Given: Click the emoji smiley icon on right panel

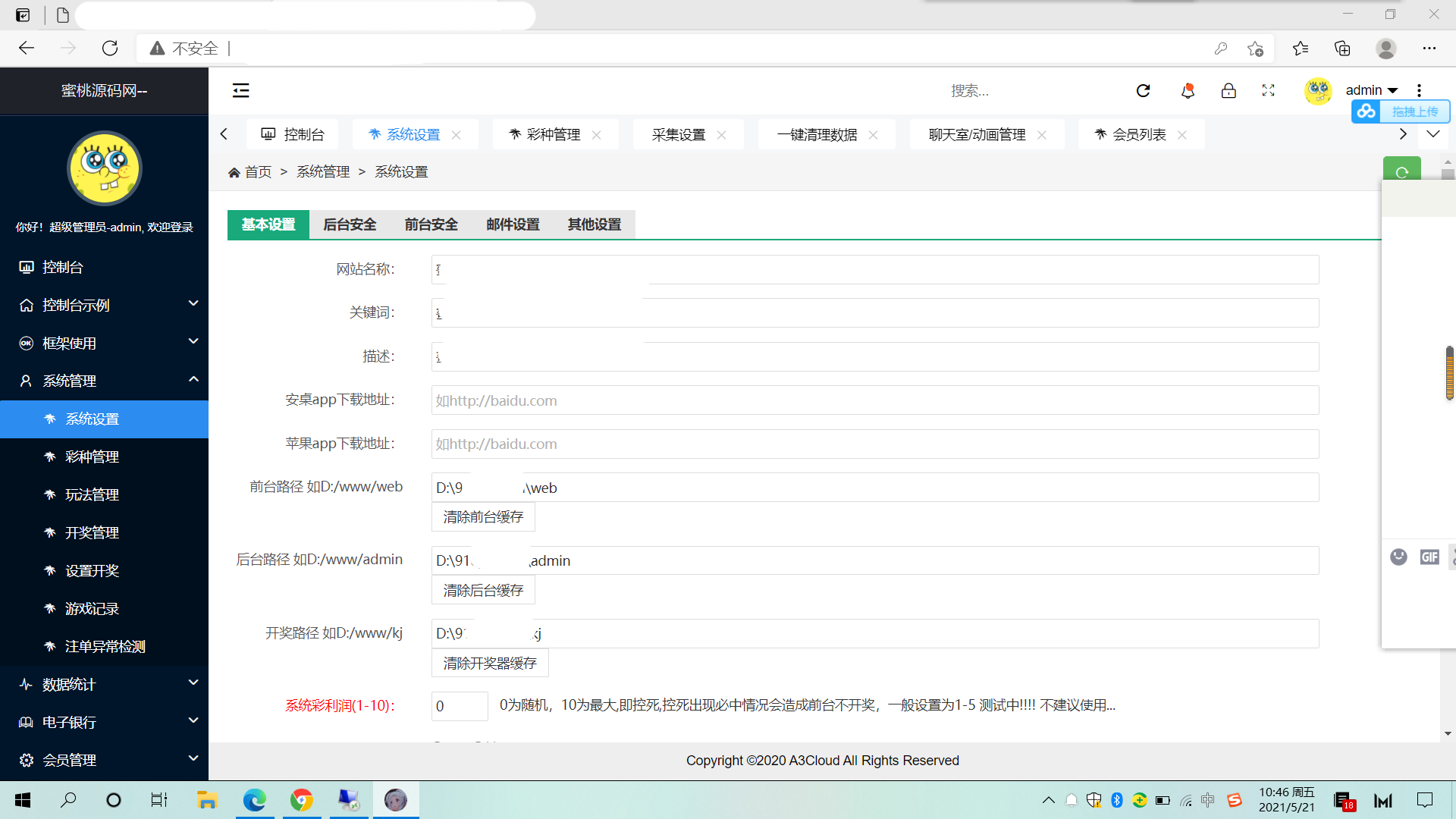Looking at the screenshot, I should [x=1398, y=557].
